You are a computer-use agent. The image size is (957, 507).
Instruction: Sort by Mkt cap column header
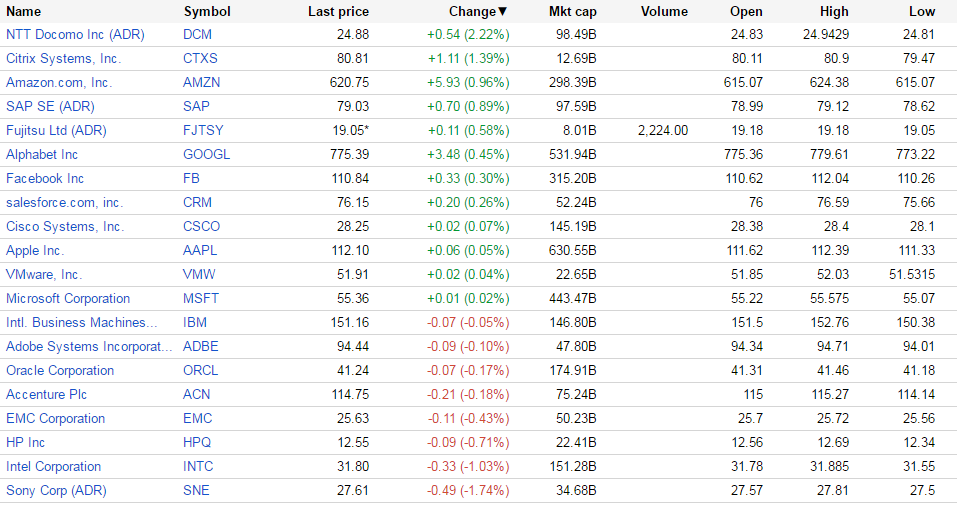click(x=572, y=12)
